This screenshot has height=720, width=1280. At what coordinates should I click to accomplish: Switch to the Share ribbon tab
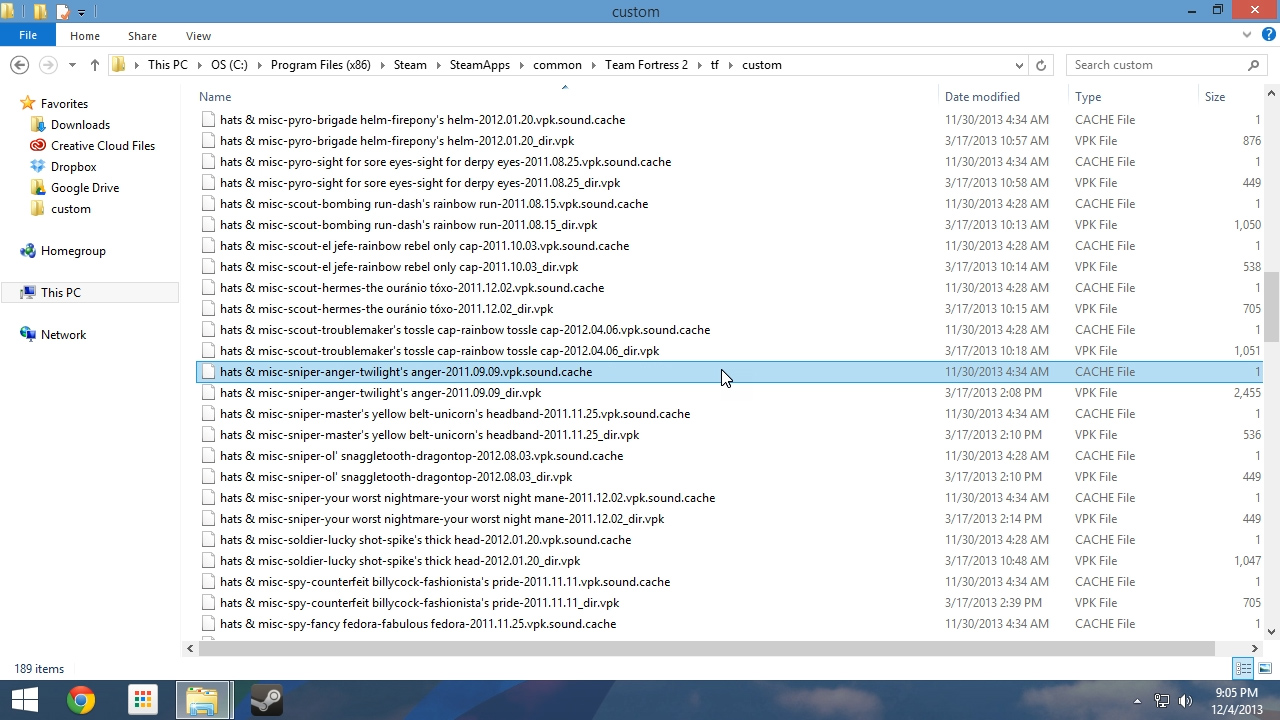(x=142, y=36)
